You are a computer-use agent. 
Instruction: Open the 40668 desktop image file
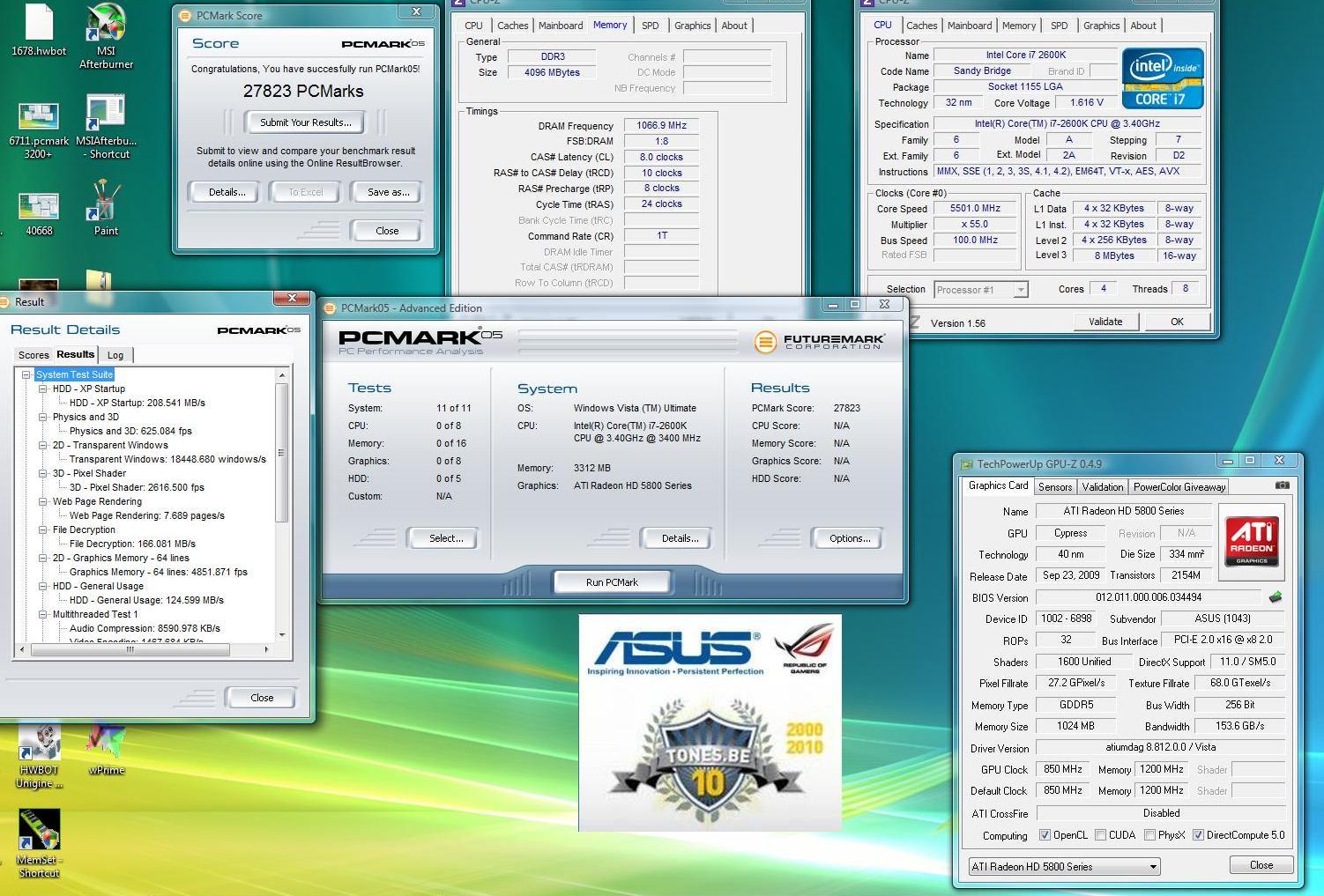point(38,215)
